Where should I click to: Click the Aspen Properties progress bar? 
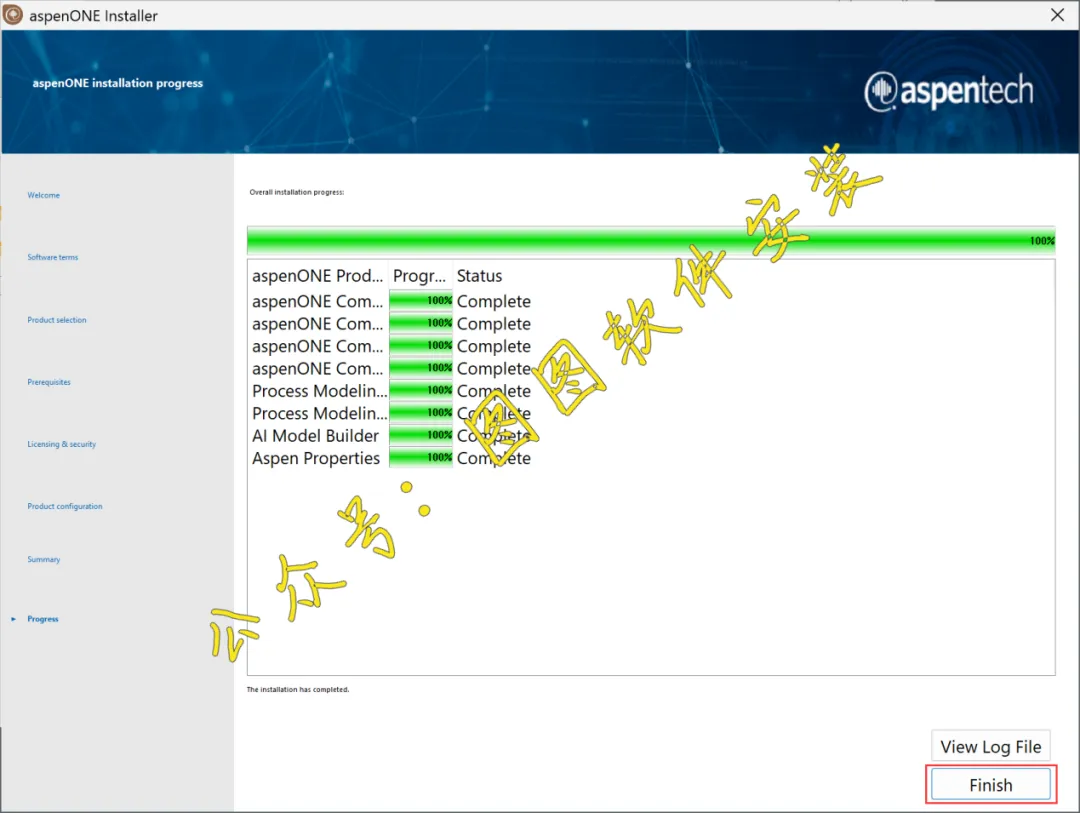tap(421, 457)
